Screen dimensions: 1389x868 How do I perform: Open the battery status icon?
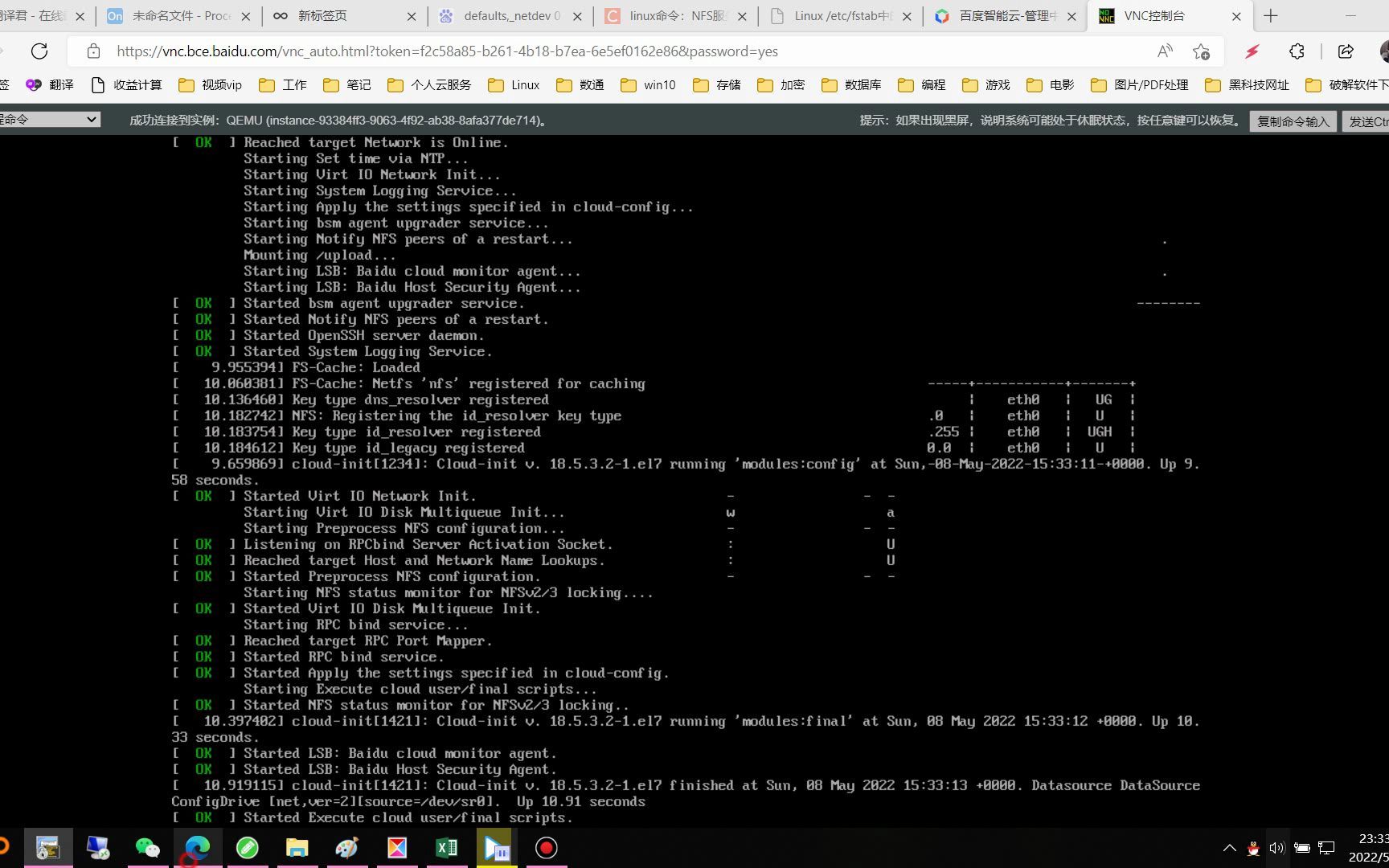tap(1302, 848)
